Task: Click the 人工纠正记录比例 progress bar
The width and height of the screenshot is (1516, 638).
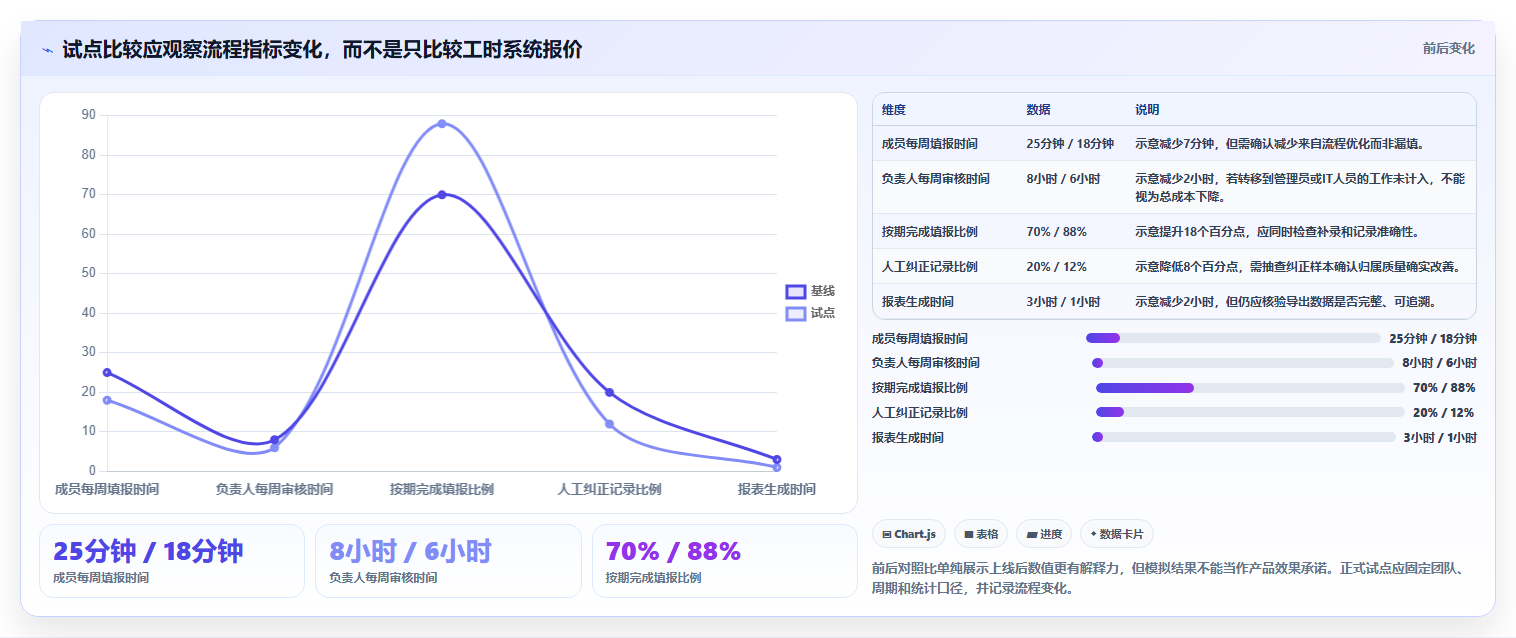Action: pyautogui.click(x=1250, y=412)
